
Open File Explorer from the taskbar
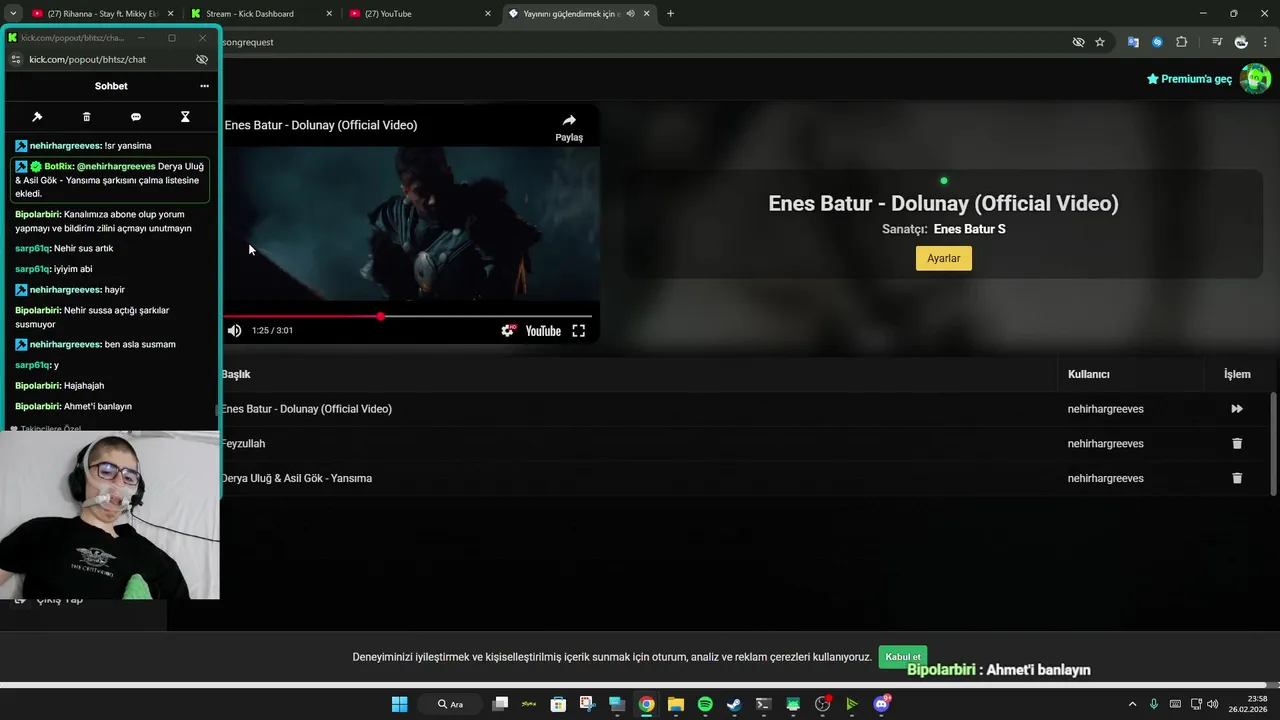click(x=676, y=704)
